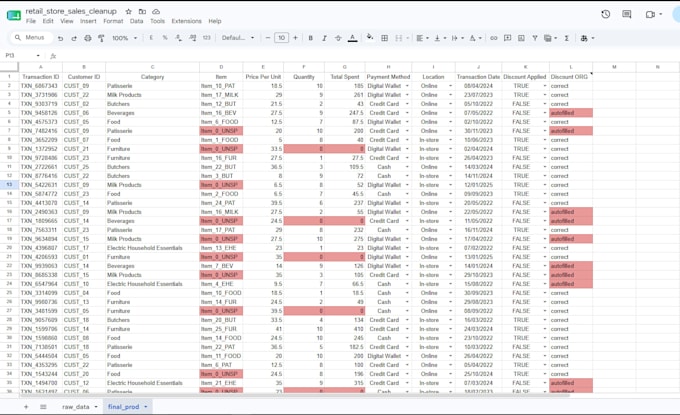The width and height of the screenshot is (680, 415).
Task: Click the Transaction Date header cell
Action: [x=478, y=77]
